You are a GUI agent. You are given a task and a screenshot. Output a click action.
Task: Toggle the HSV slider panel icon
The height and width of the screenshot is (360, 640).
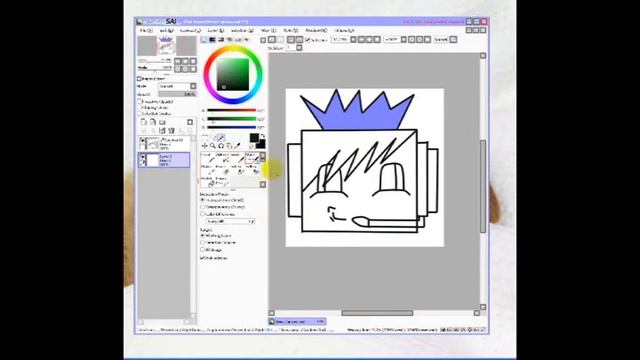221,40
